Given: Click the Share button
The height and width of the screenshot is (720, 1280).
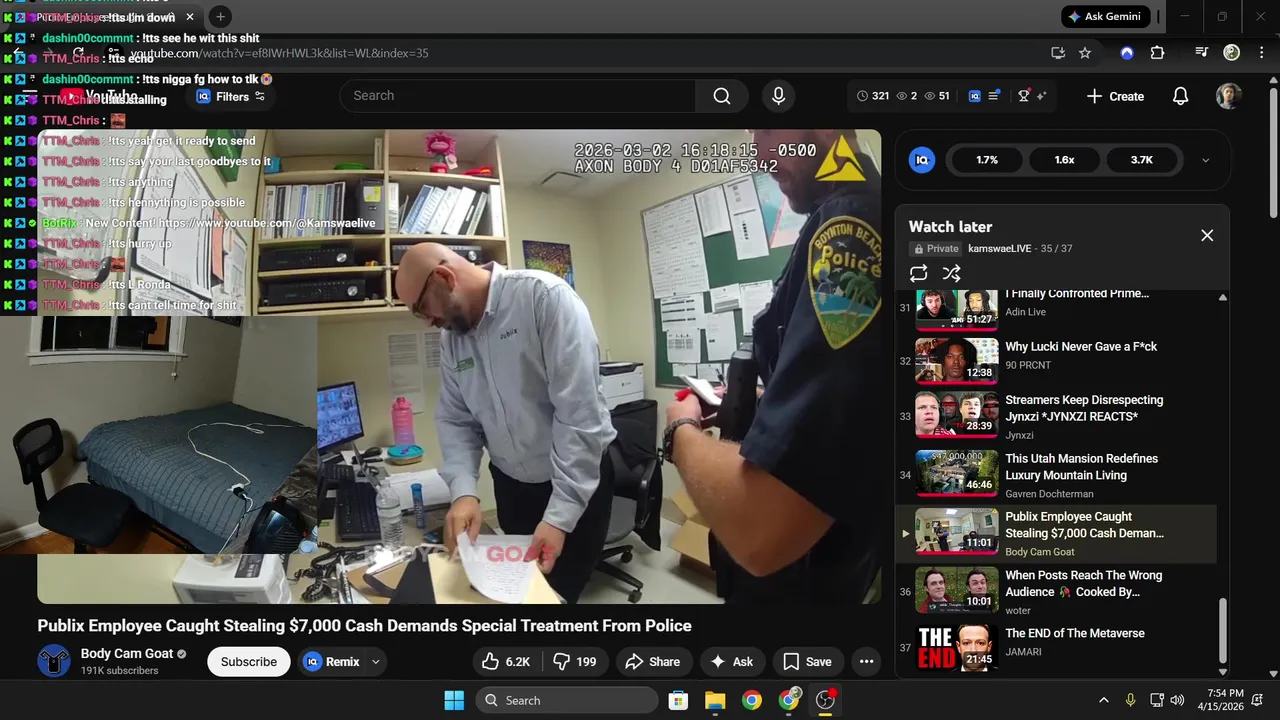Looking at the screenshot, I should tap(652, 661).
